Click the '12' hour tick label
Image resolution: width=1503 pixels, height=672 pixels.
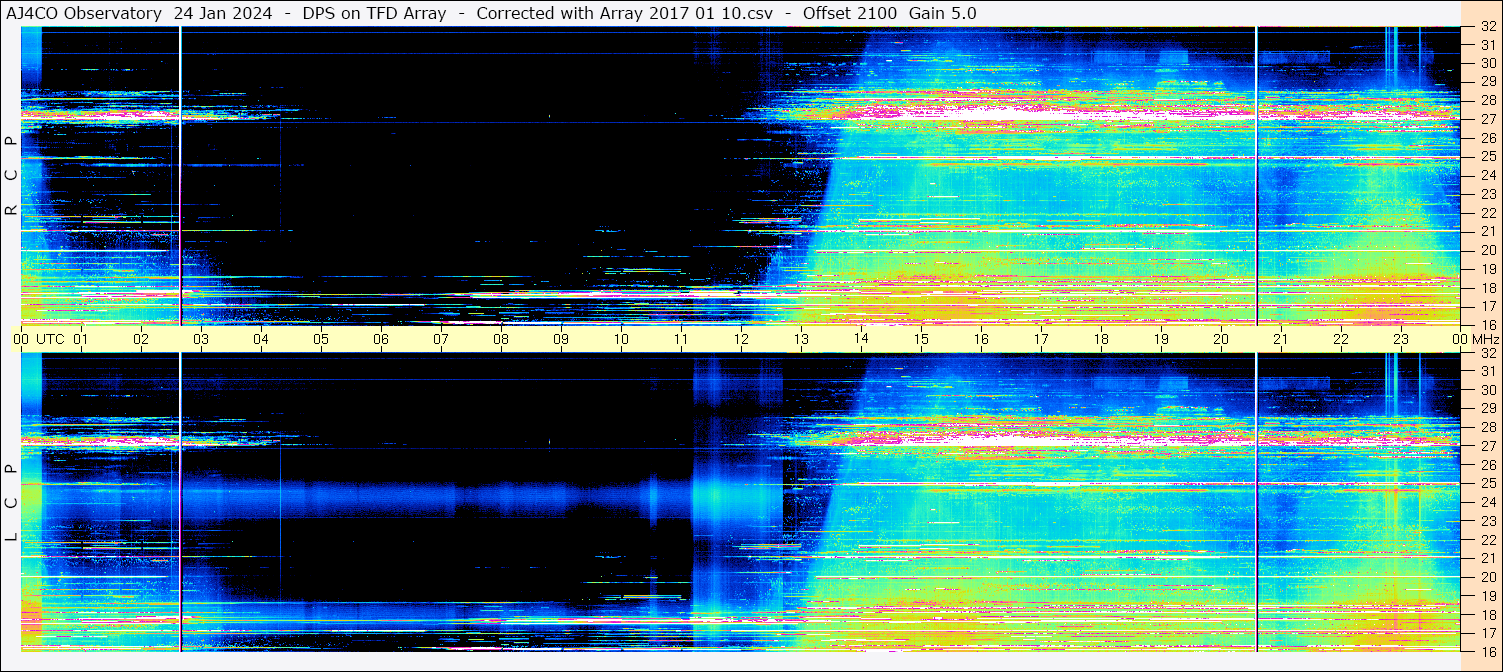point(741,339)
